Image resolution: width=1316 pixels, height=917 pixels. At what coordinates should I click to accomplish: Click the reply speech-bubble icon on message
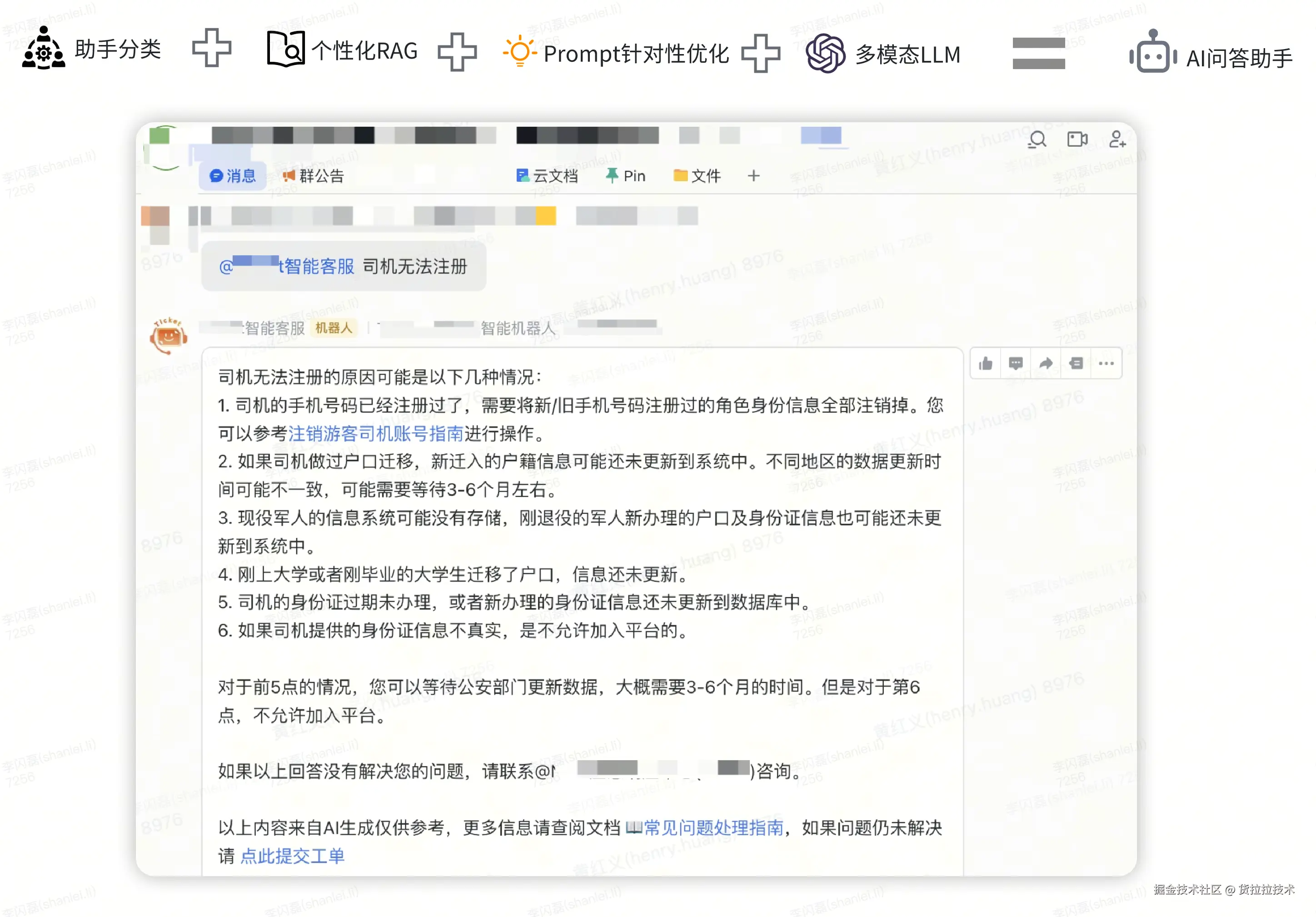[1016, 364]
